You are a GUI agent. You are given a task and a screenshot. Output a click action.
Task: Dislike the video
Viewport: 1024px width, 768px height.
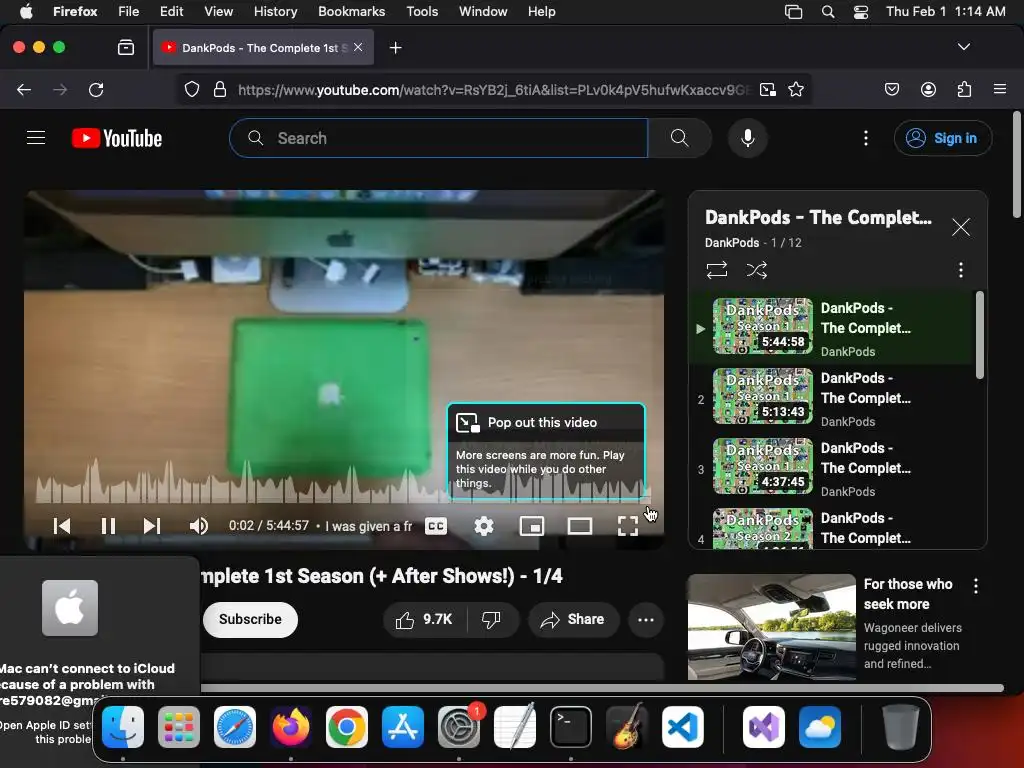coord(491,619)
